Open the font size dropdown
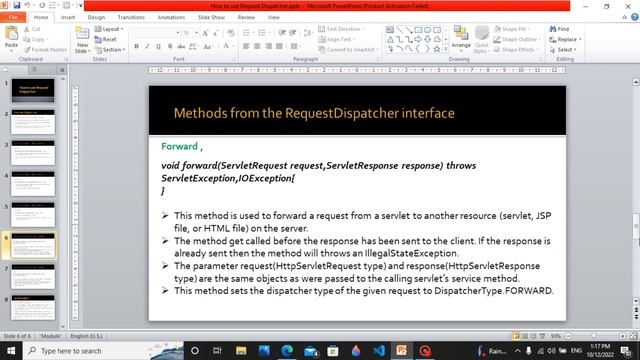The height and width of the screenshot is (360, 640). (x=196, y=33)
